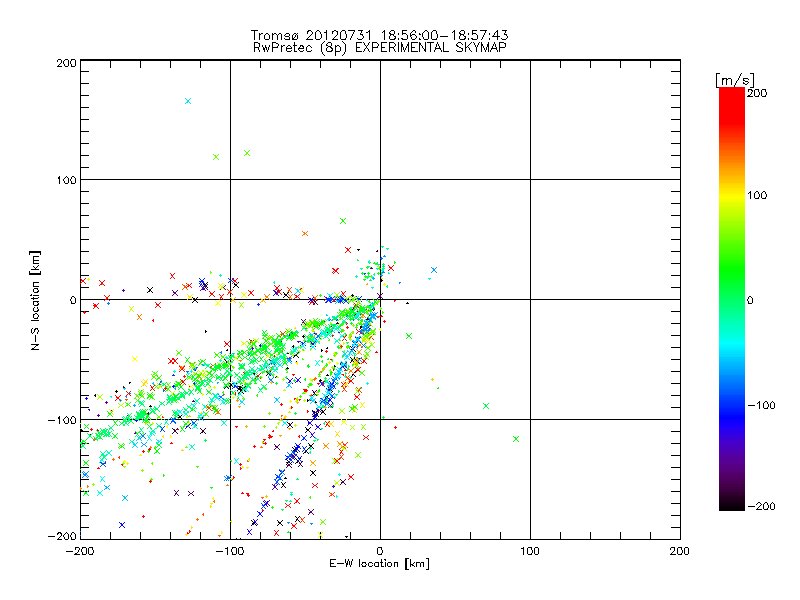Viewport: 800px width, 600px height.
Task: Click the lone cyan cross near top left
Action: pyautogui.click(x=188, y=101)
